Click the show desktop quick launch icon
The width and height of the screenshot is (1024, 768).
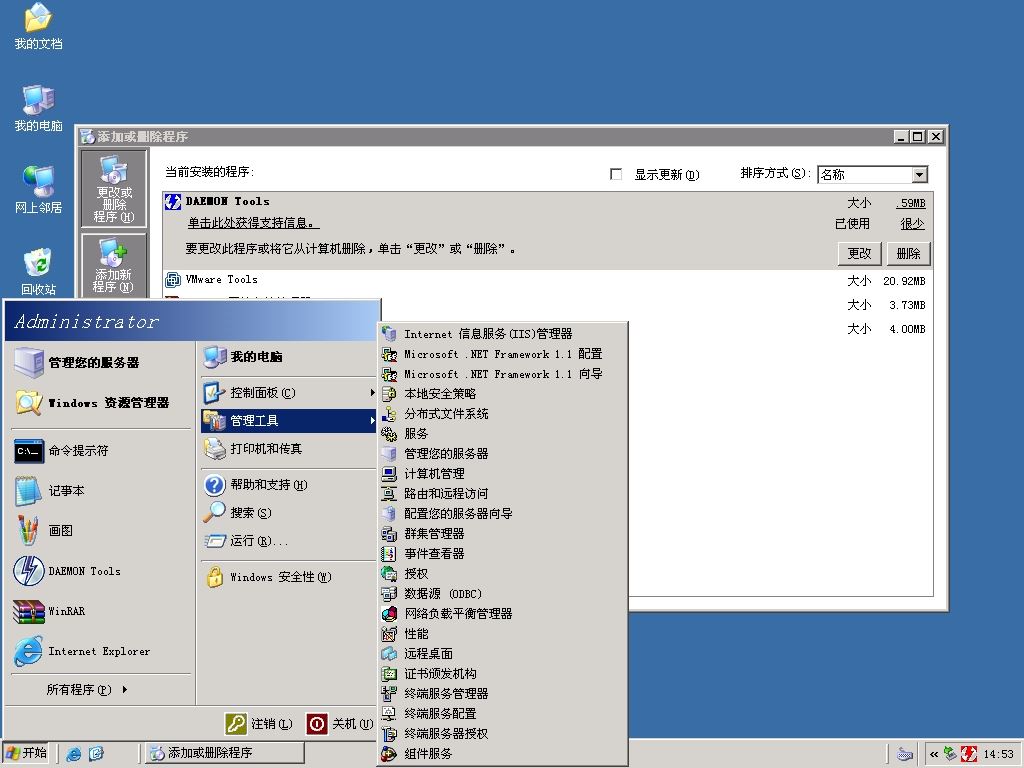pyautogui.click(x=96, y=754)
